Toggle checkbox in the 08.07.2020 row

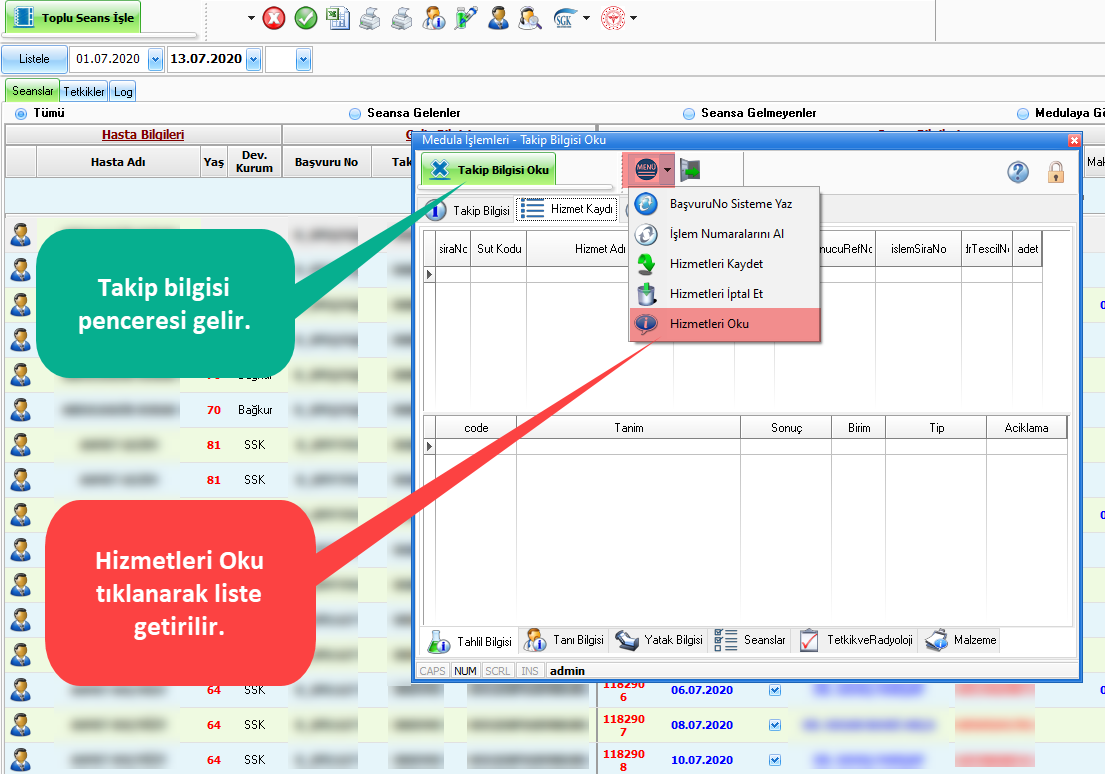775,725
